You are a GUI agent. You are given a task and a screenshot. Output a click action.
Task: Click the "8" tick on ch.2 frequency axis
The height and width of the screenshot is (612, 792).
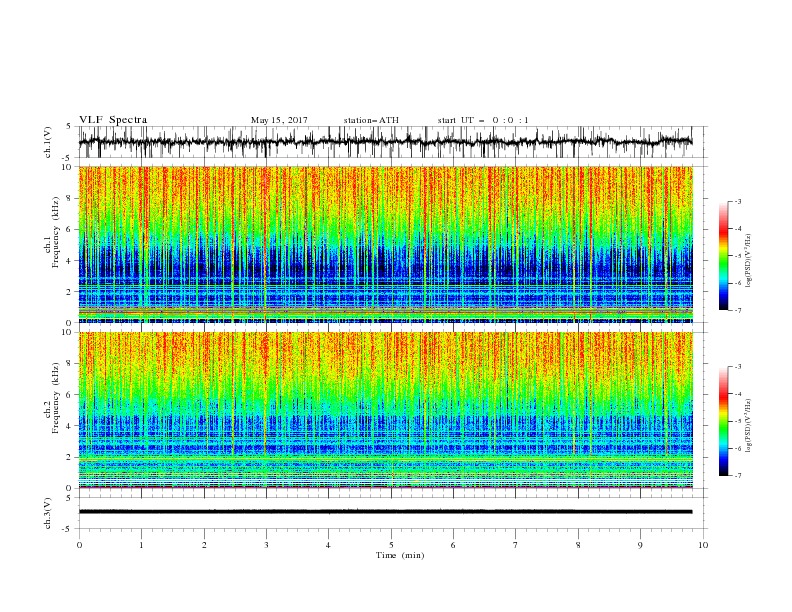[70, 364]
